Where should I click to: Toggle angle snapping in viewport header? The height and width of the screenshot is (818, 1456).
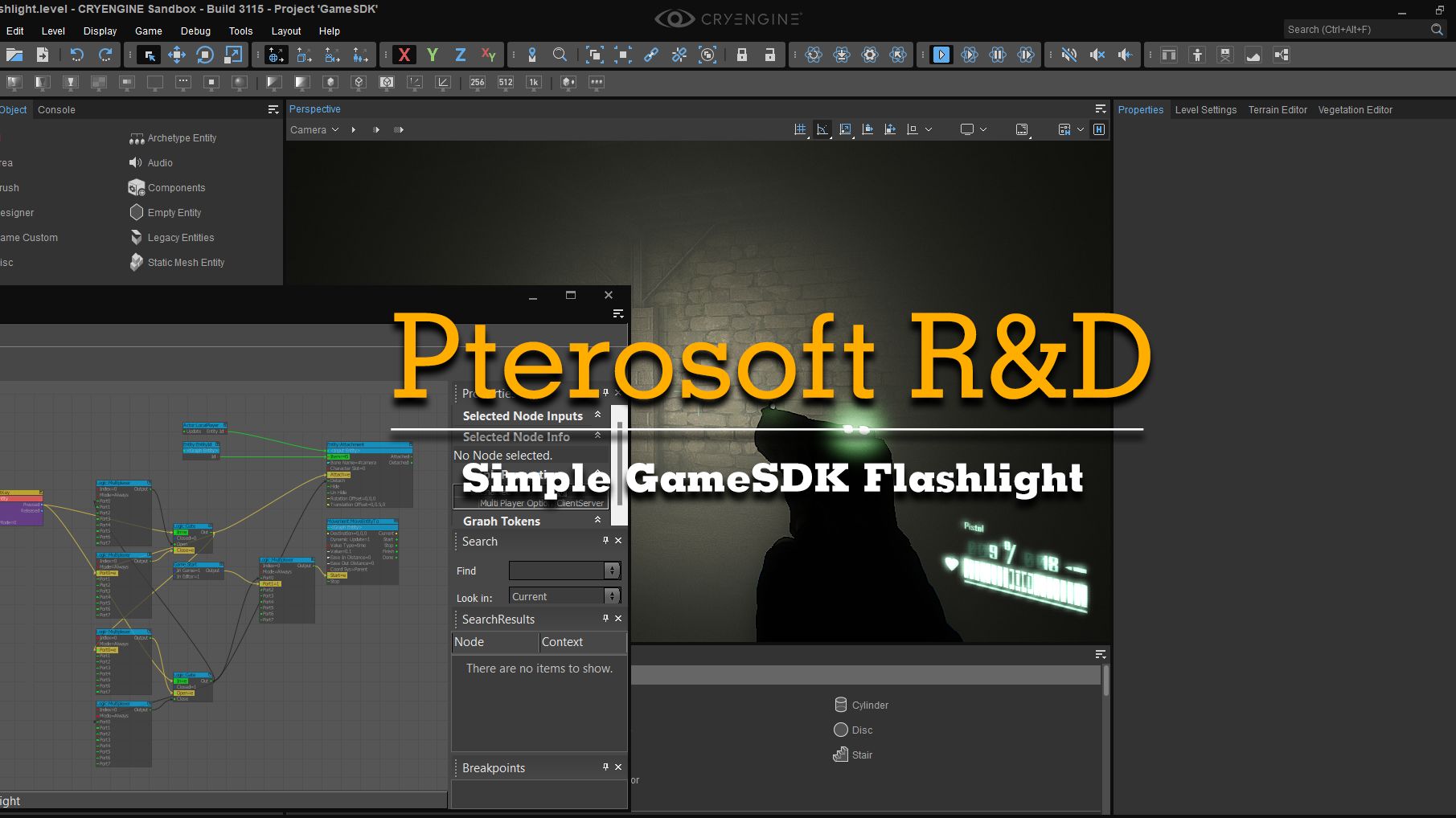pyautogui.click(x=822, y=129)
